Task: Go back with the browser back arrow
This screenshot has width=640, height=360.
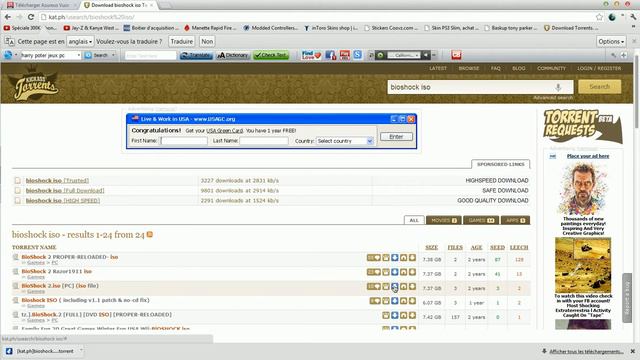Action: 8,17
